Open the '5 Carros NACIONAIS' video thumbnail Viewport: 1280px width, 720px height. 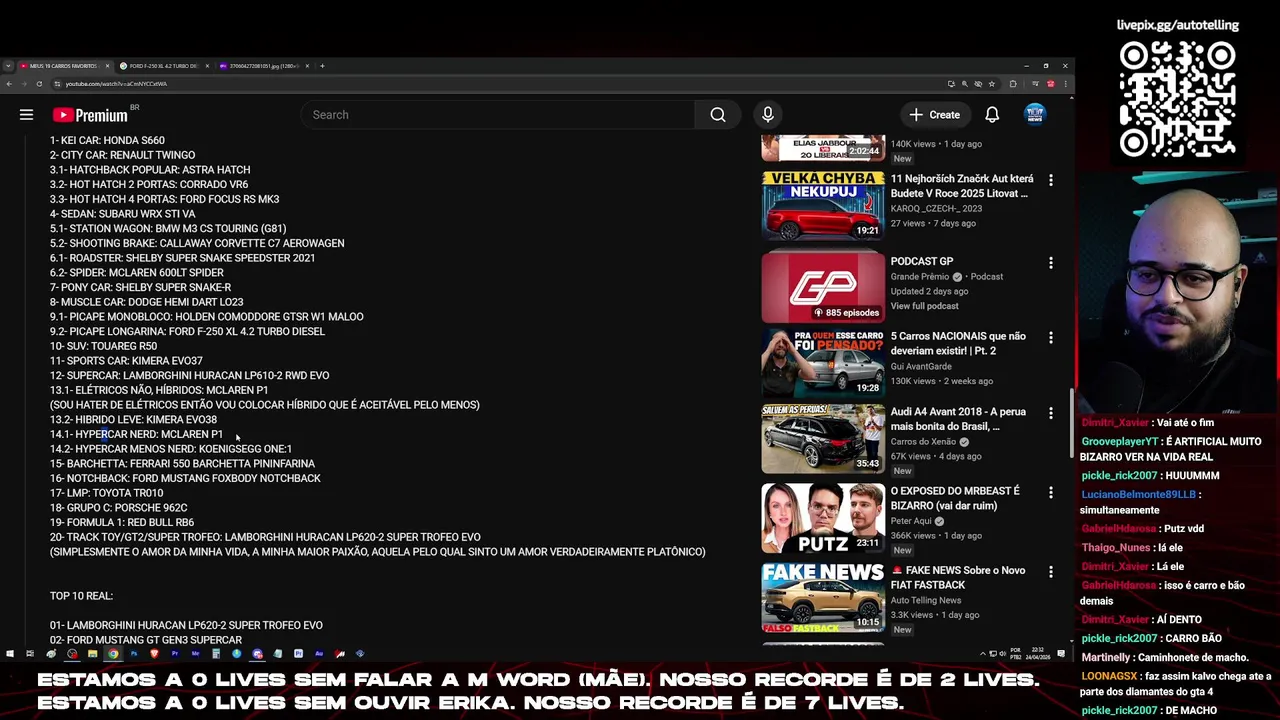coord(822,363)
